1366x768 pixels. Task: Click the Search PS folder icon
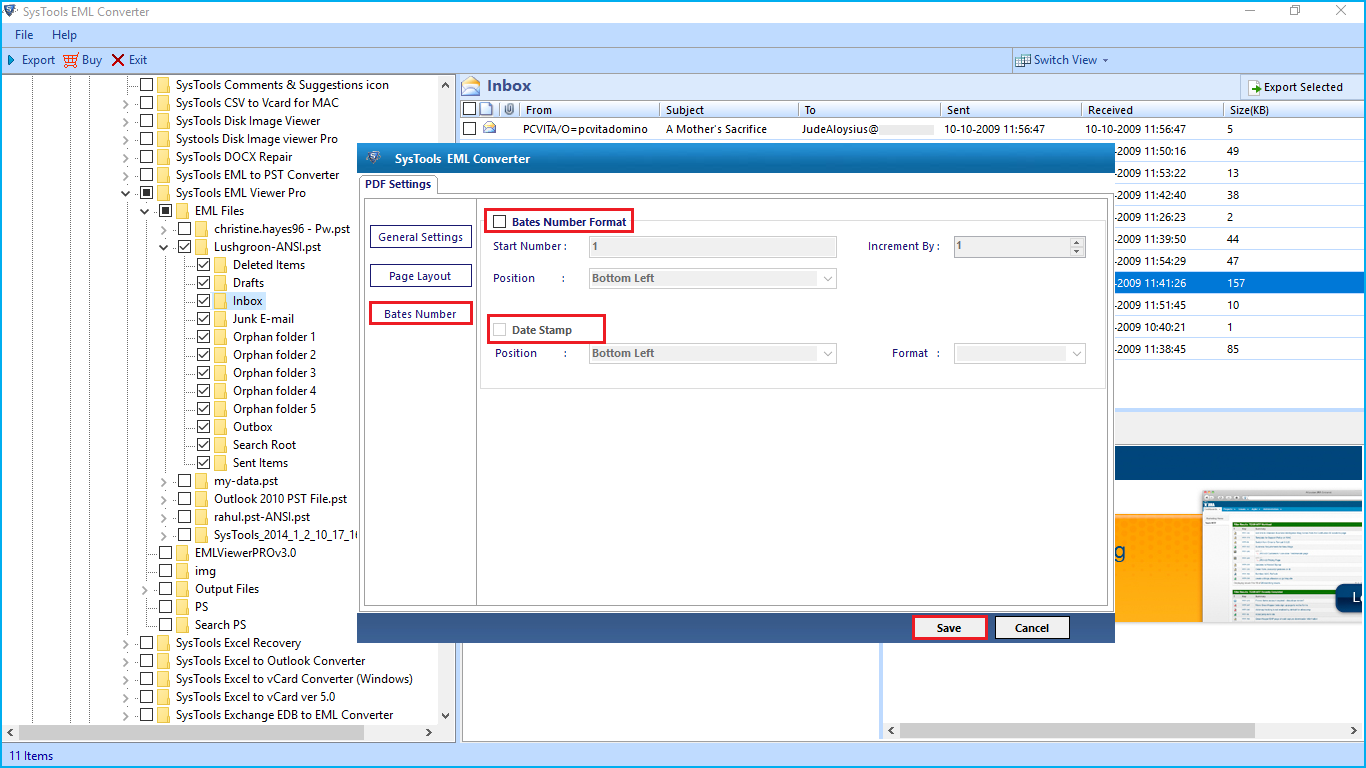pos(182,625)
